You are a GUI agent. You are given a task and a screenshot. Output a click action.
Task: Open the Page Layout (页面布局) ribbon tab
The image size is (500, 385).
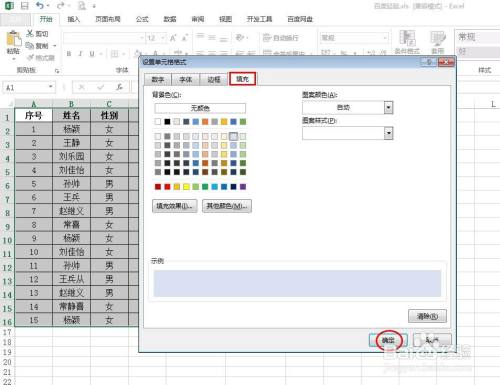[x=108, y=19]
